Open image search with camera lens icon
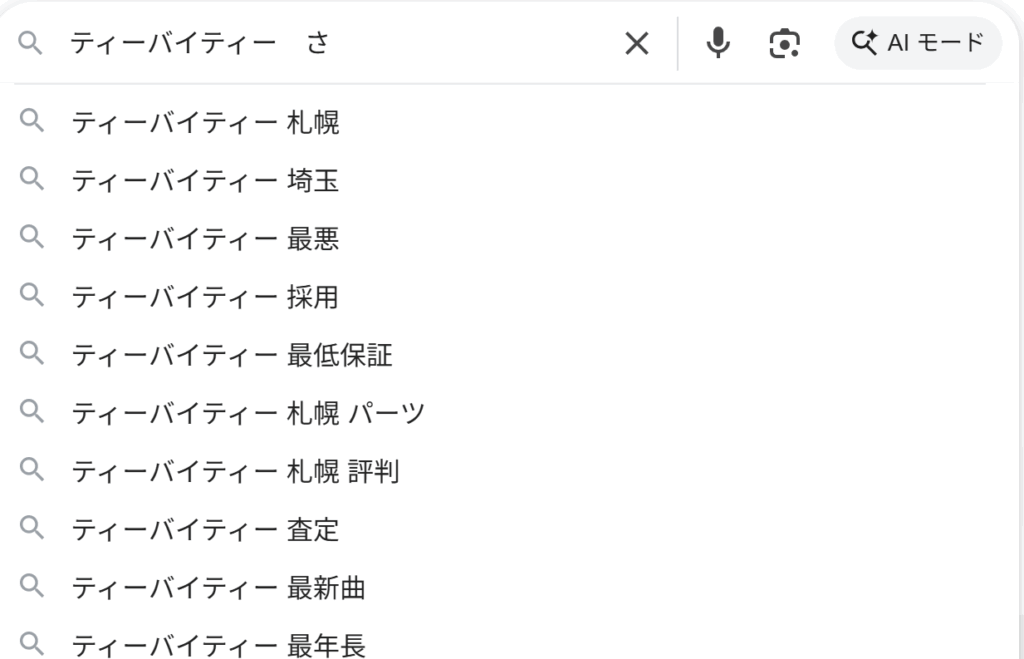Viewport: 1024px width, 659px height. click(x=785, y=43)
